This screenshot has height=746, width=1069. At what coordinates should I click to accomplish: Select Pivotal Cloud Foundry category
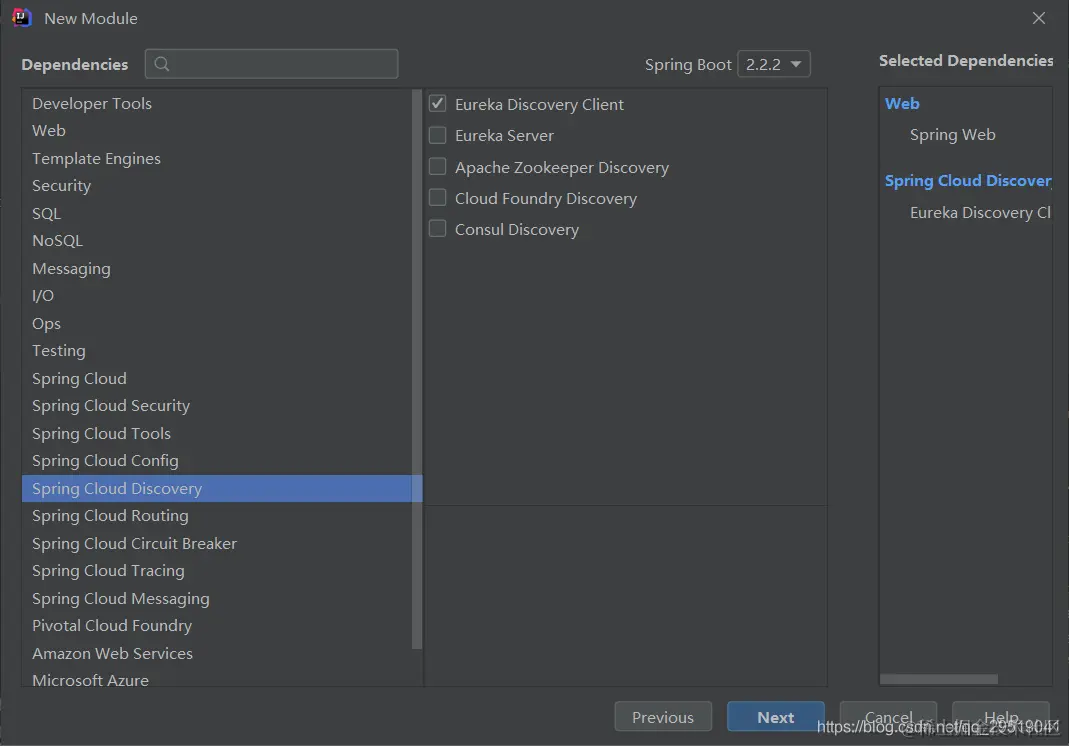tap(217, 626)
